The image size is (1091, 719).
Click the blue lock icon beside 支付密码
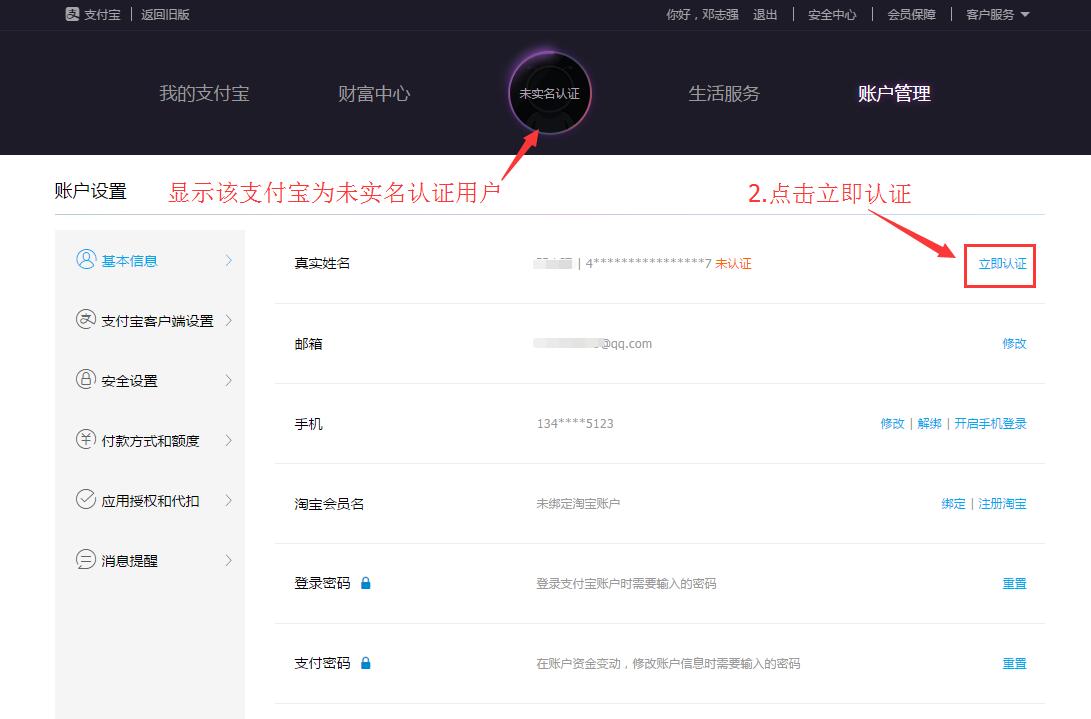[x=366, y=663]
